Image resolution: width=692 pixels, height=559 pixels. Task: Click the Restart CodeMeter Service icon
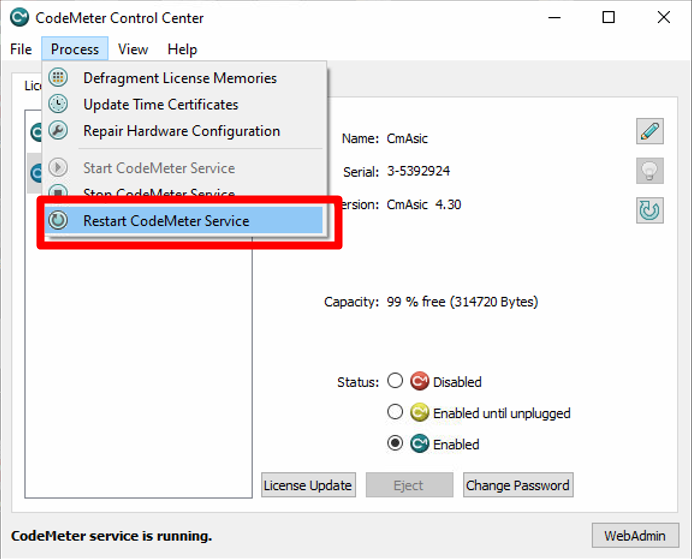59,221
